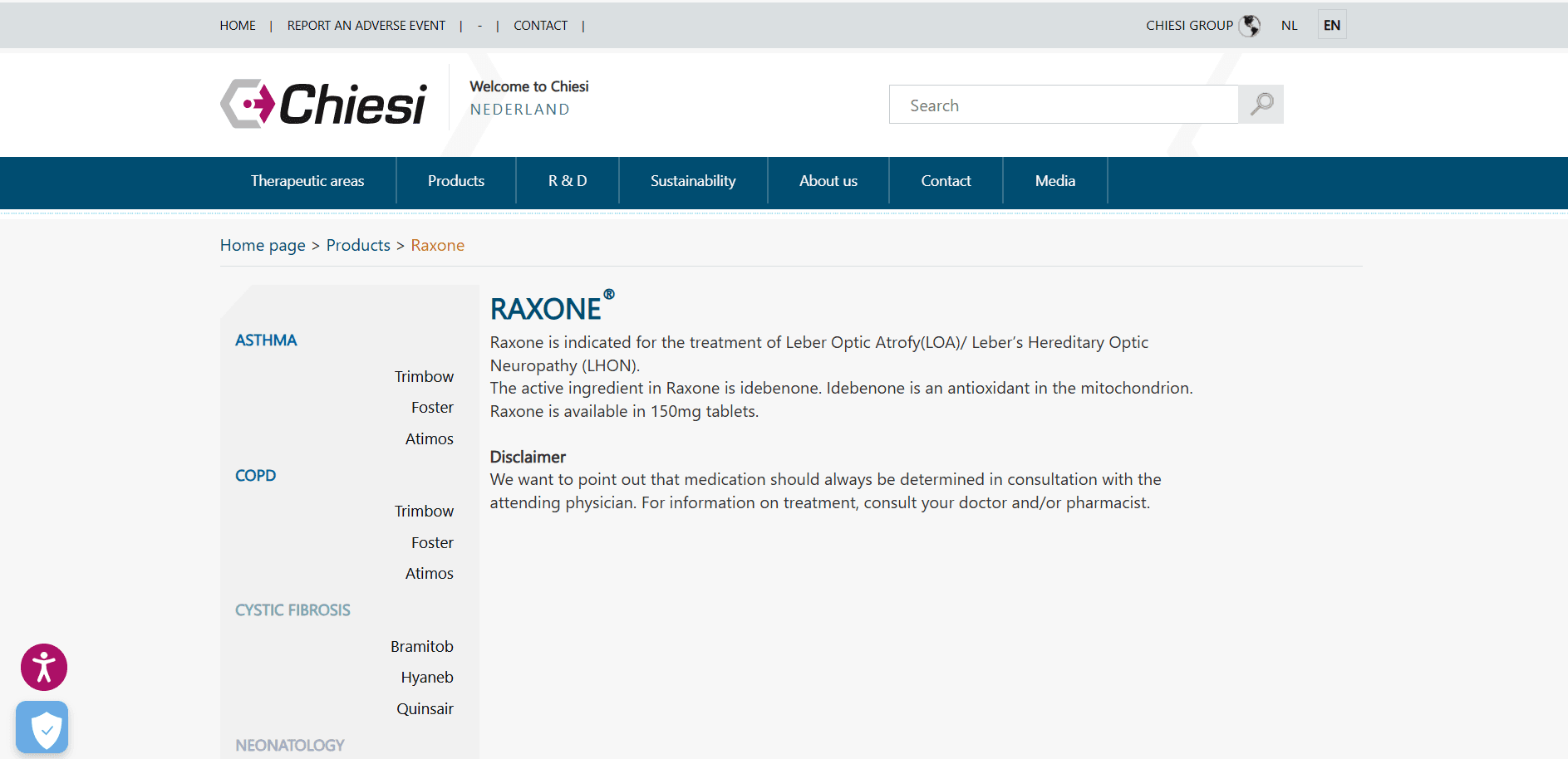Focus the Search input field
1568x759 pixels.
[x=1064, y=105]
